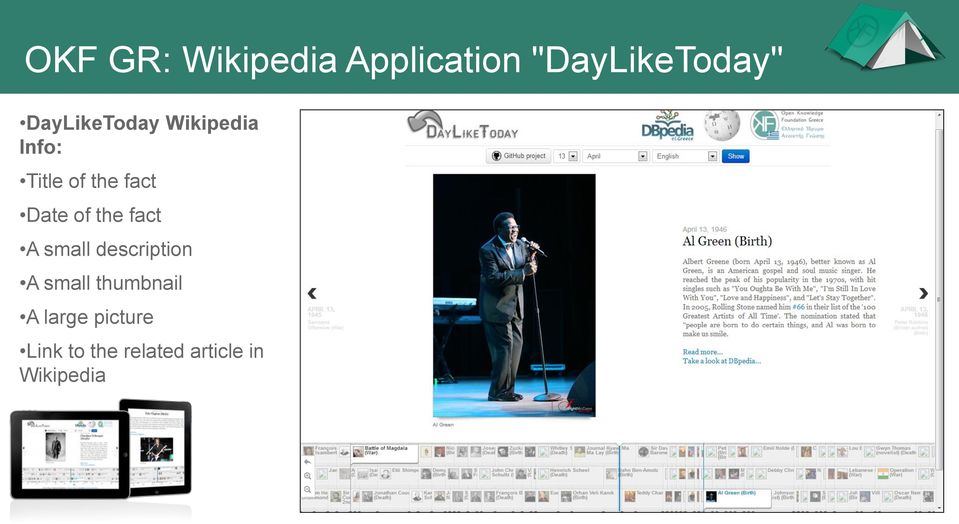The width and height of the screenshot is (959, 524).
Task: Open the language dropdown showing English
Action: [685, 156]
